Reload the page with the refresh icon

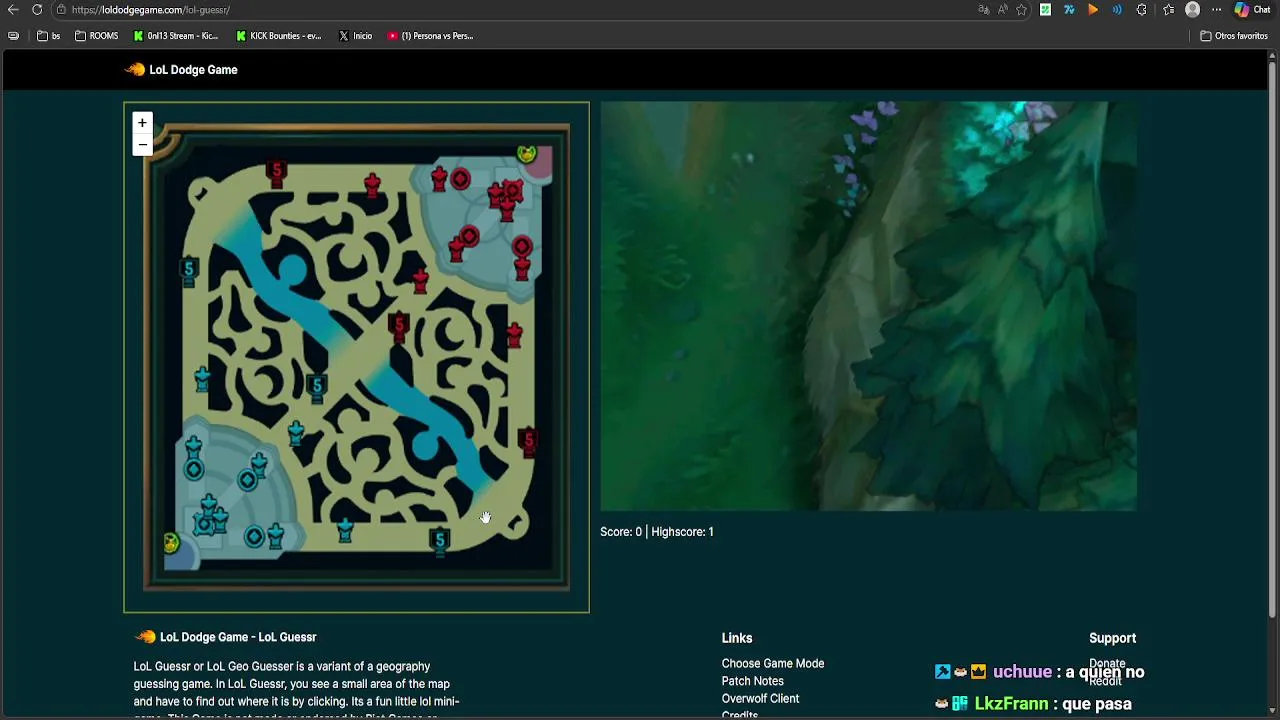tap(37, 10)
